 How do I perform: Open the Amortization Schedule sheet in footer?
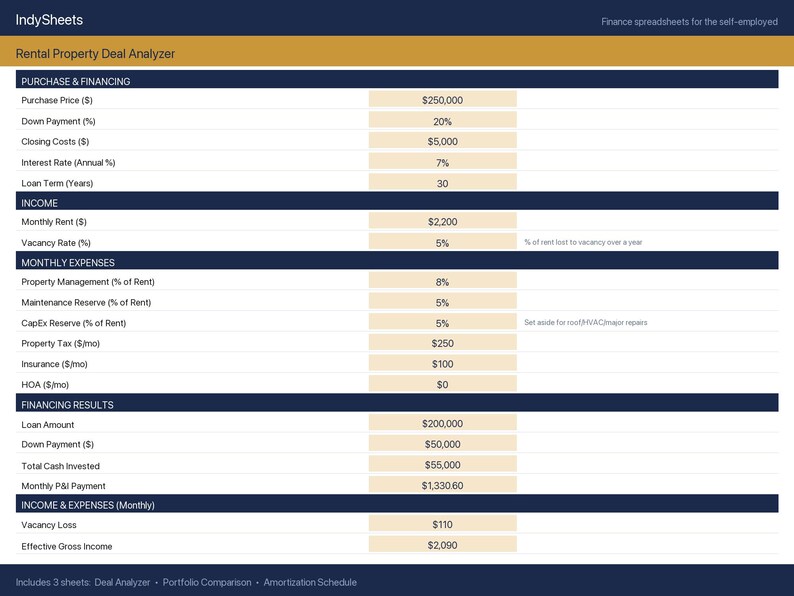[x=310, y=582]
